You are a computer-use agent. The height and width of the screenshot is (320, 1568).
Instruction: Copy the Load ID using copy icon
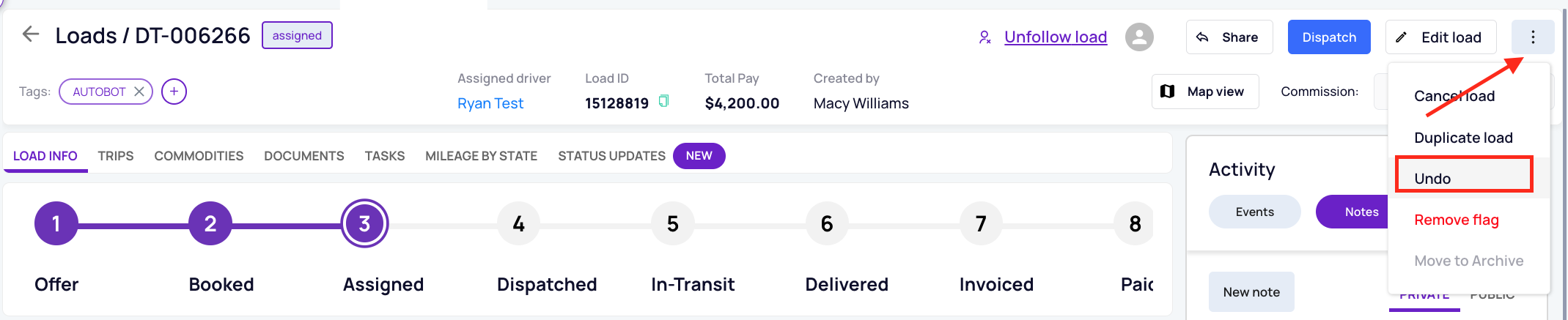pos(663,101)
